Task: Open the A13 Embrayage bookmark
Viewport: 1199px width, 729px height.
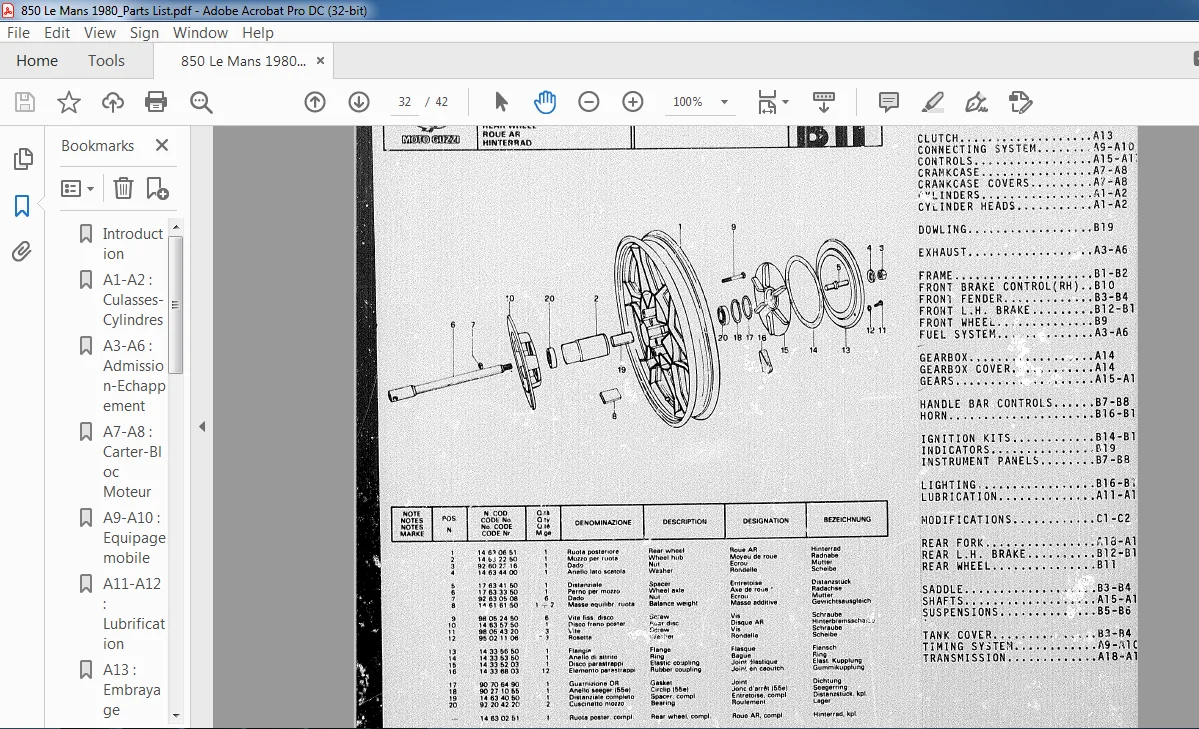Action: pyautogui.click(x=132, y=689)
